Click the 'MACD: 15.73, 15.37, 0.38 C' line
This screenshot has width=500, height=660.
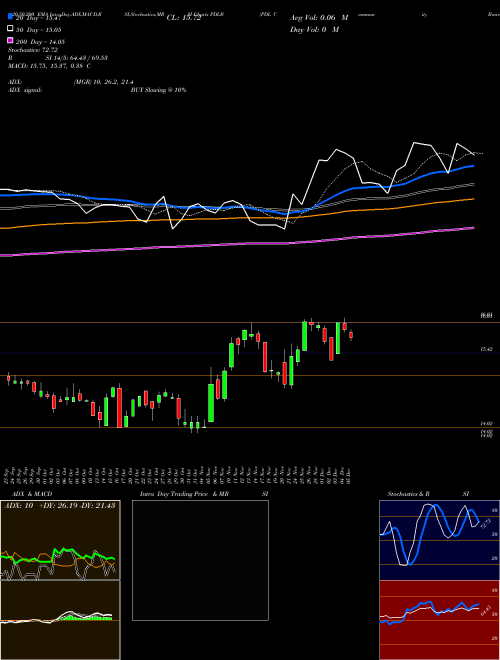(x=50, y=66)
